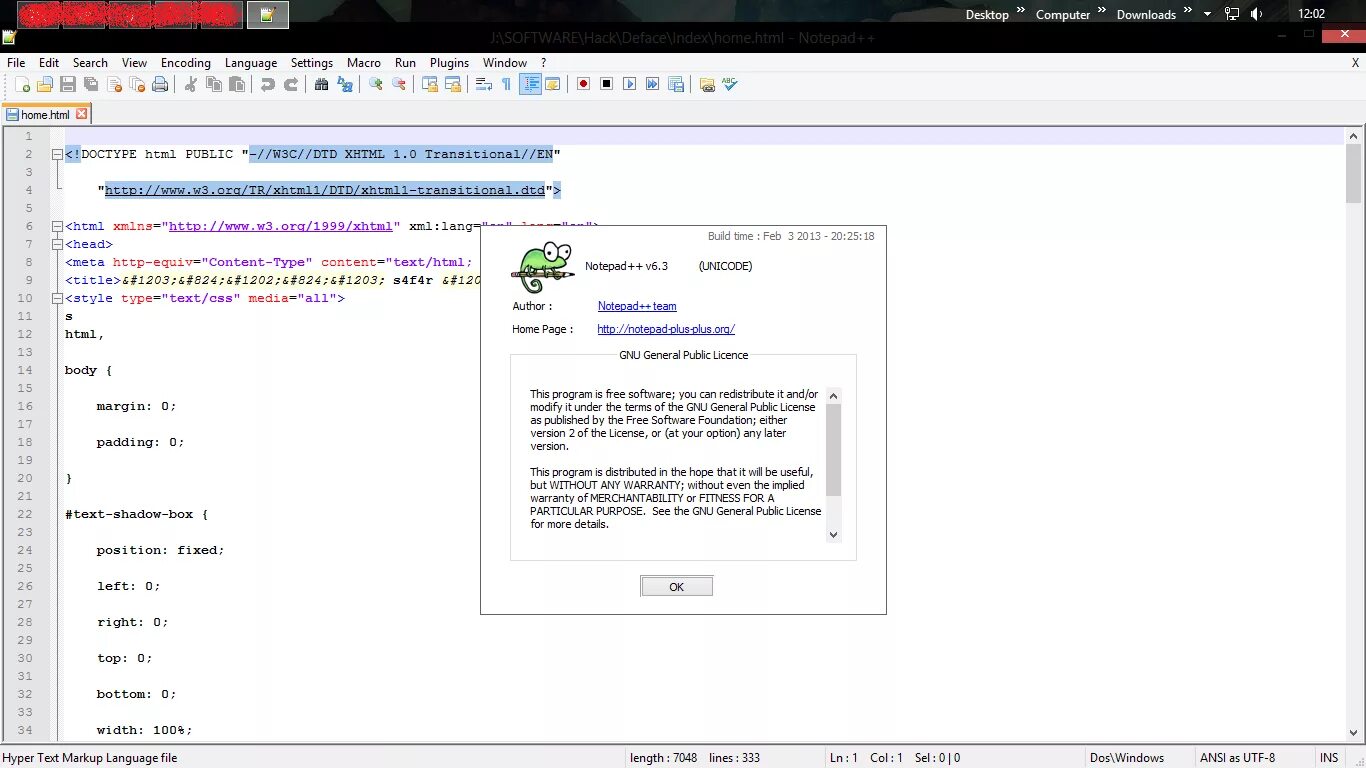
Task: Select the home.html document tab
Action: click(x=45, y=114)
